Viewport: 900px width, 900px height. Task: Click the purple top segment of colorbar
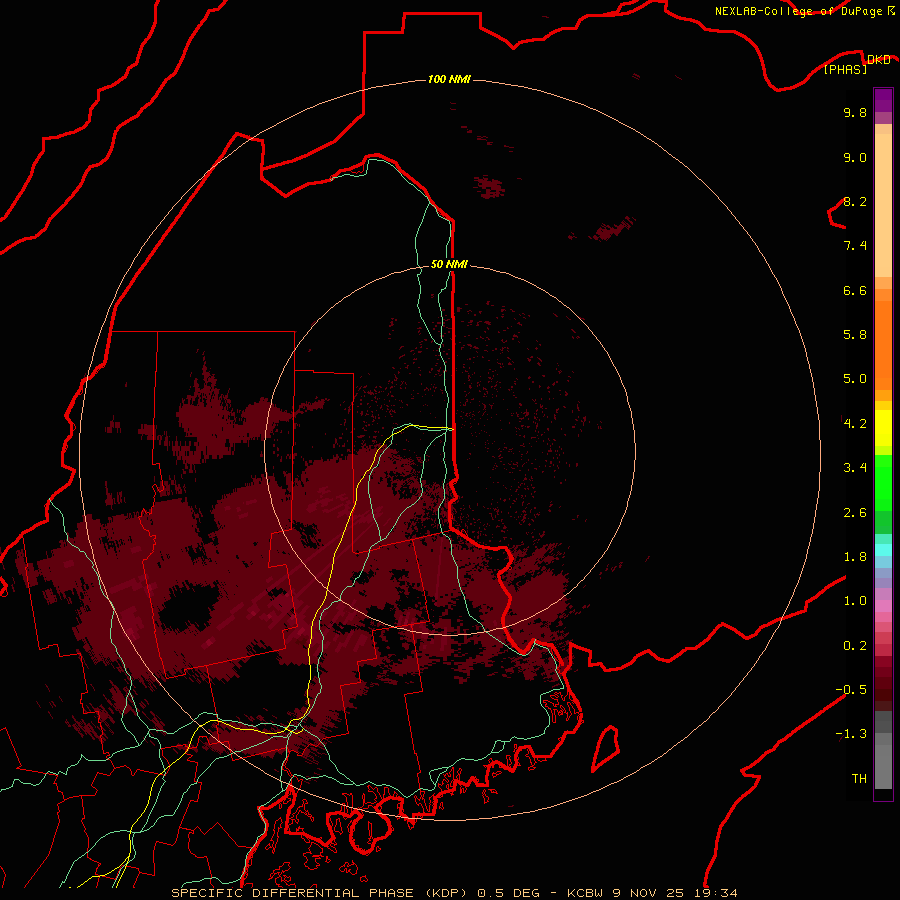click(x=883, y=100)
